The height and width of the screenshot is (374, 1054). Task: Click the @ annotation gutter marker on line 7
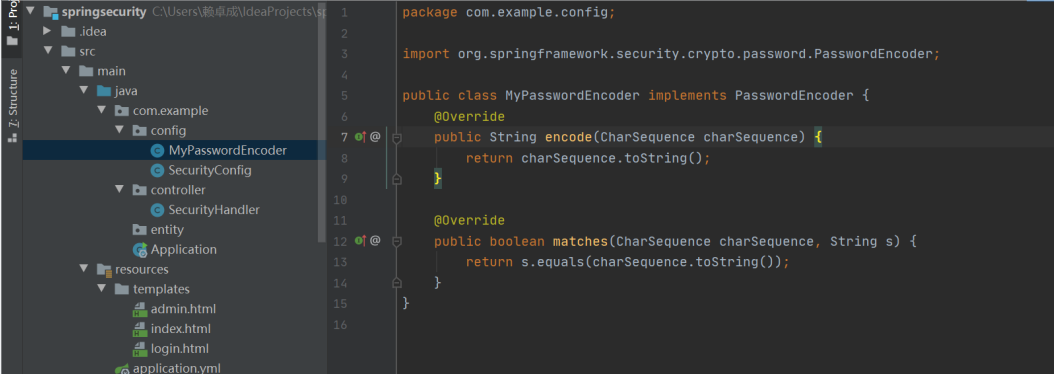click(x=375, y=137)
